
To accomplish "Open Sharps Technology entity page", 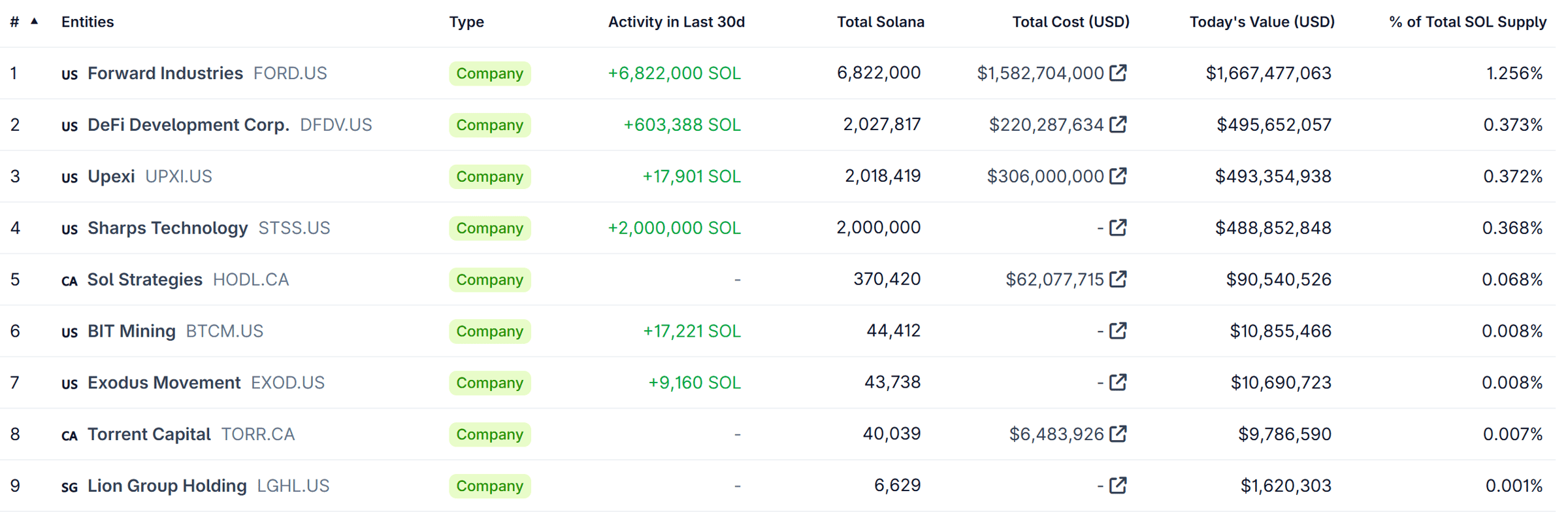I will pos(168,228).
